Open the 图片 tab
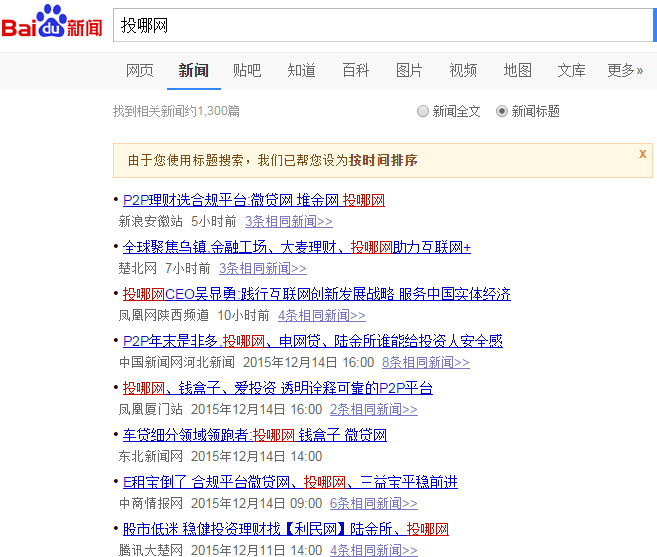 tap(409, 70)
